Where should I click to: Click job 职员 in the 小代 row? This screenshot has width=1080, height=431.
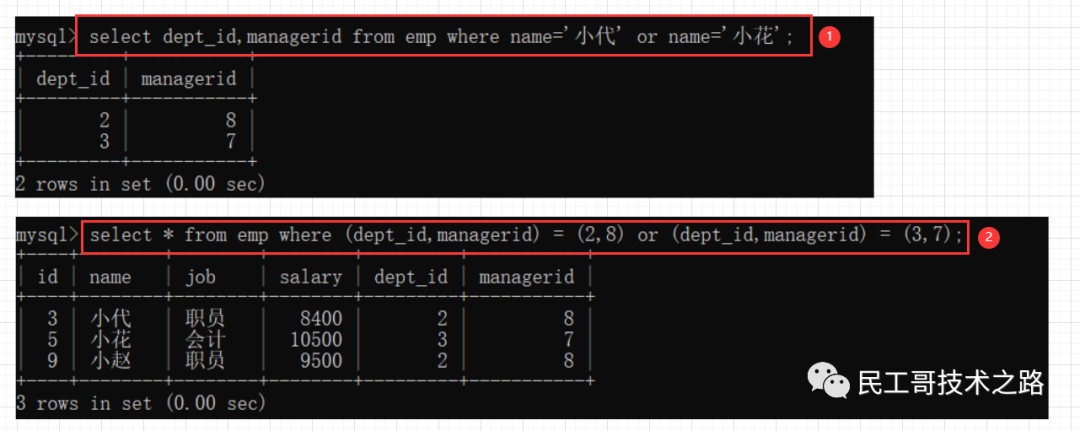205,318
